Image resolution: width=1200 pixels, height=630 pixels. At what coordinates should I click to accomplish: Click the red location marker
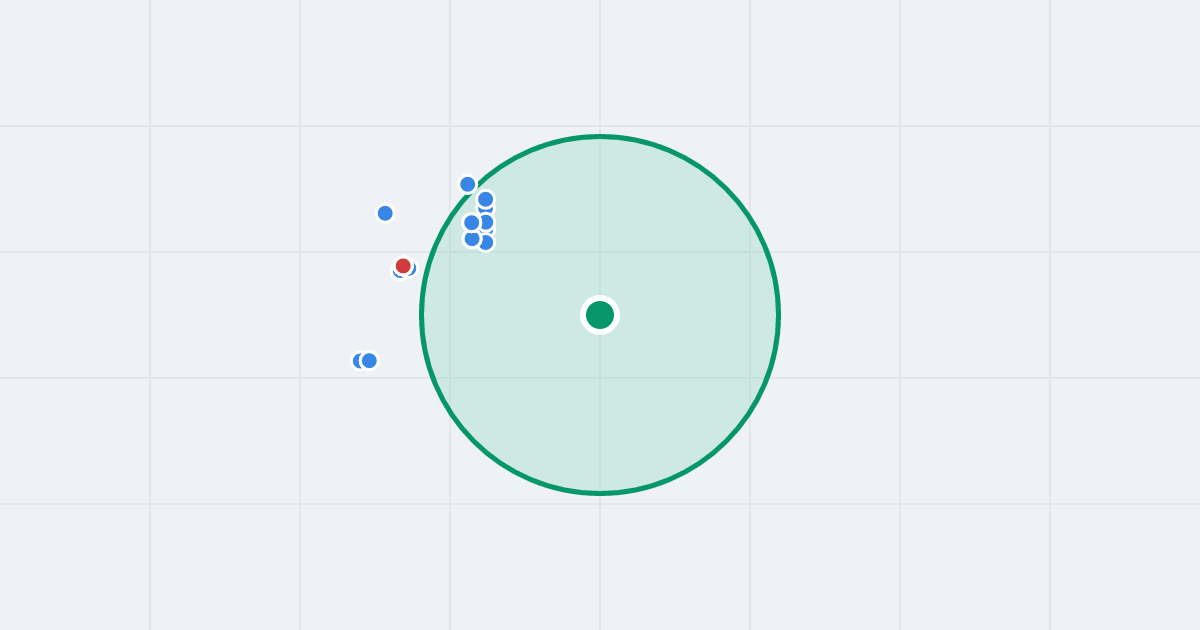click(x=403, y=266)
